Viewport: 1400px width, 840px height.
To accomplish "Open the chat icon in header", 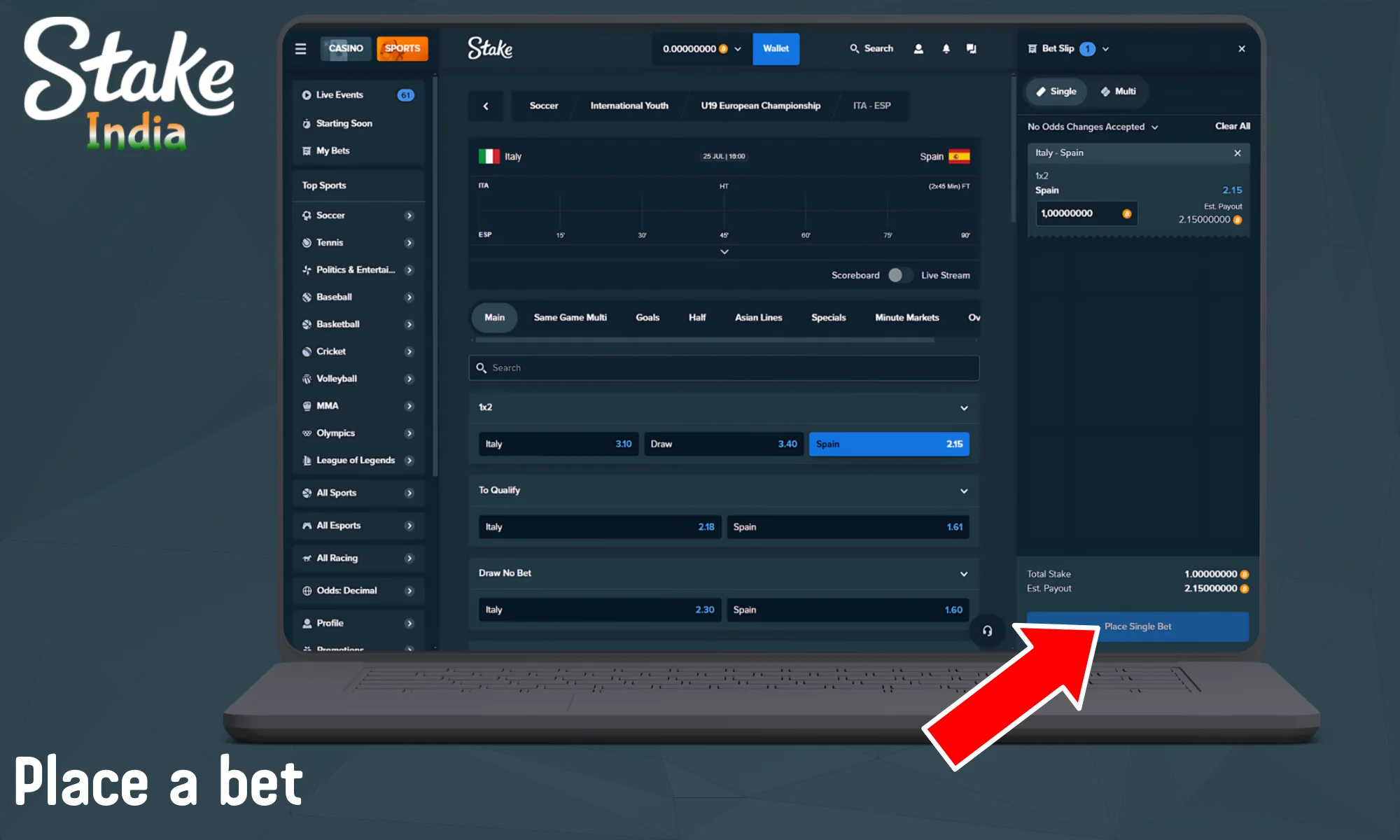I will [972, 49].
